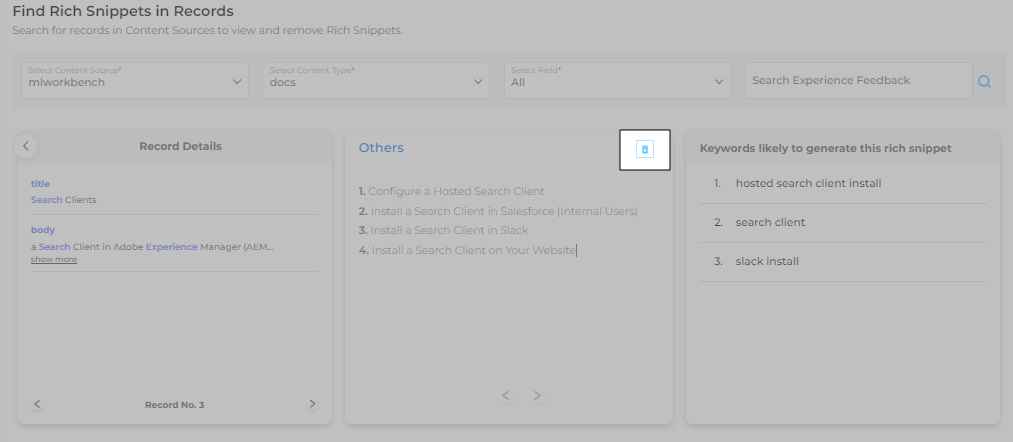Pick the 'slack install' keyword row
The image size is (1013, 442).
pyautogui.click(x=767, y=261)
